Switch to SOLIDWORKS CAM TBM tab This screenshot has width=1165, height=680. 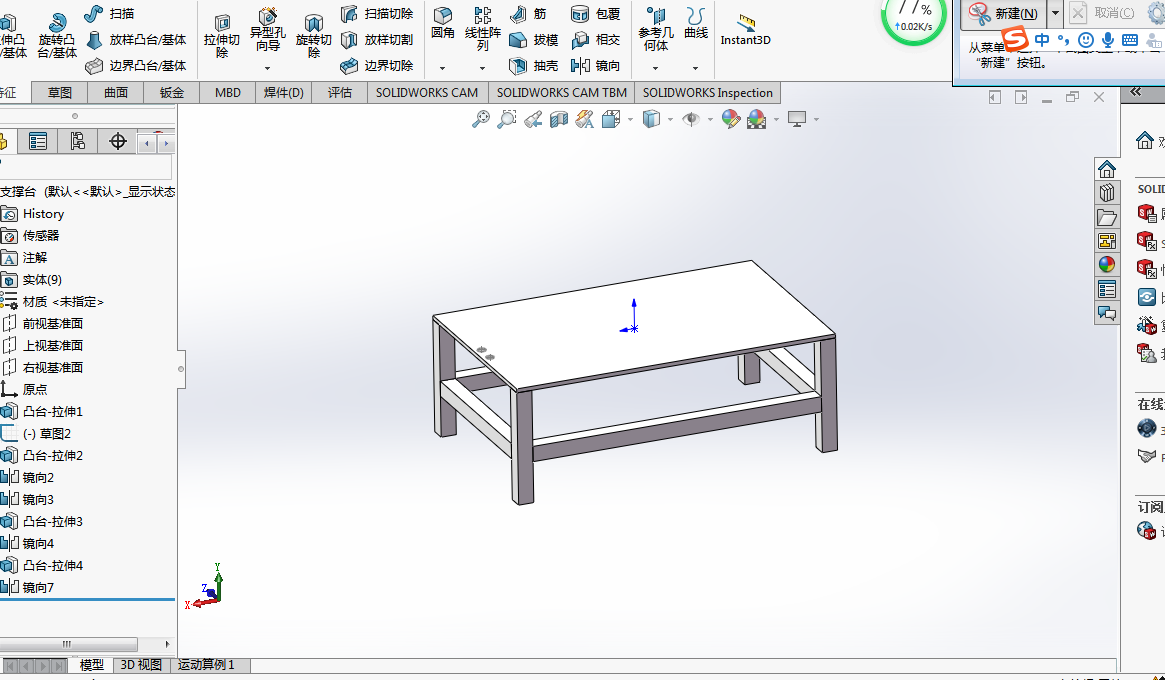tap(562, 93)
